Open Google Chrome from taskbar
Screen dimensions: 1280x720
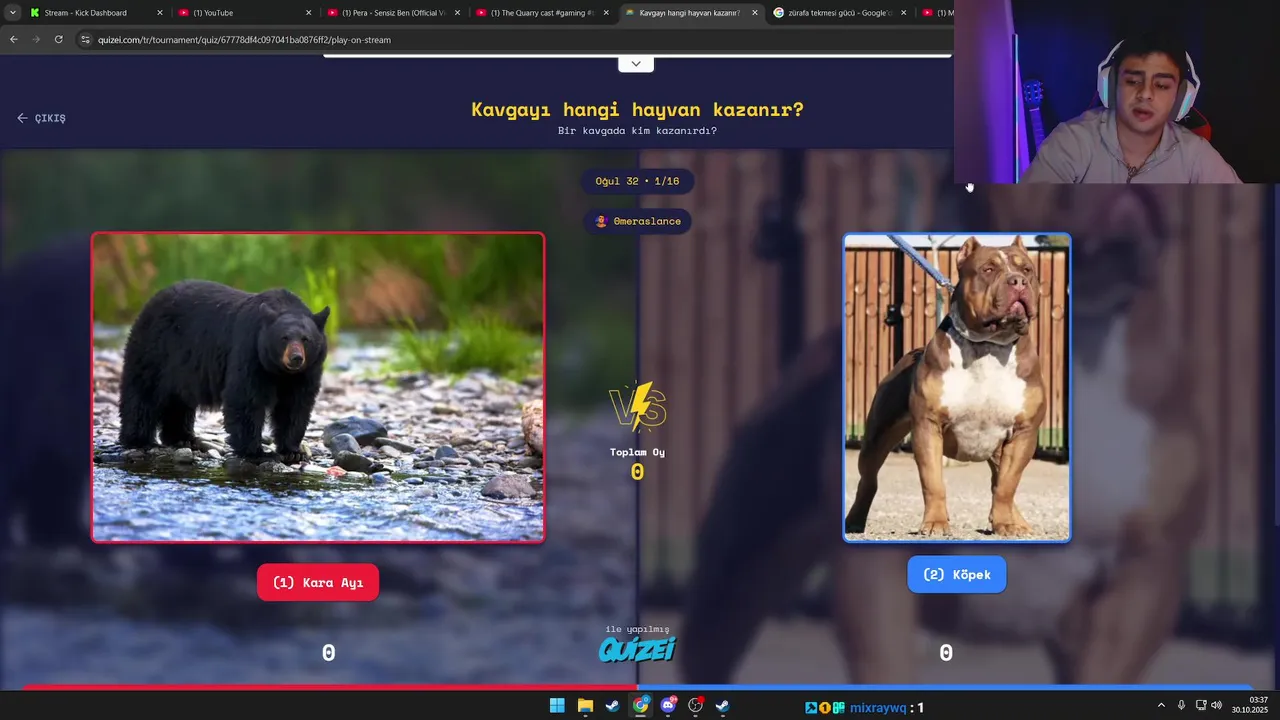tap(640, 706)
